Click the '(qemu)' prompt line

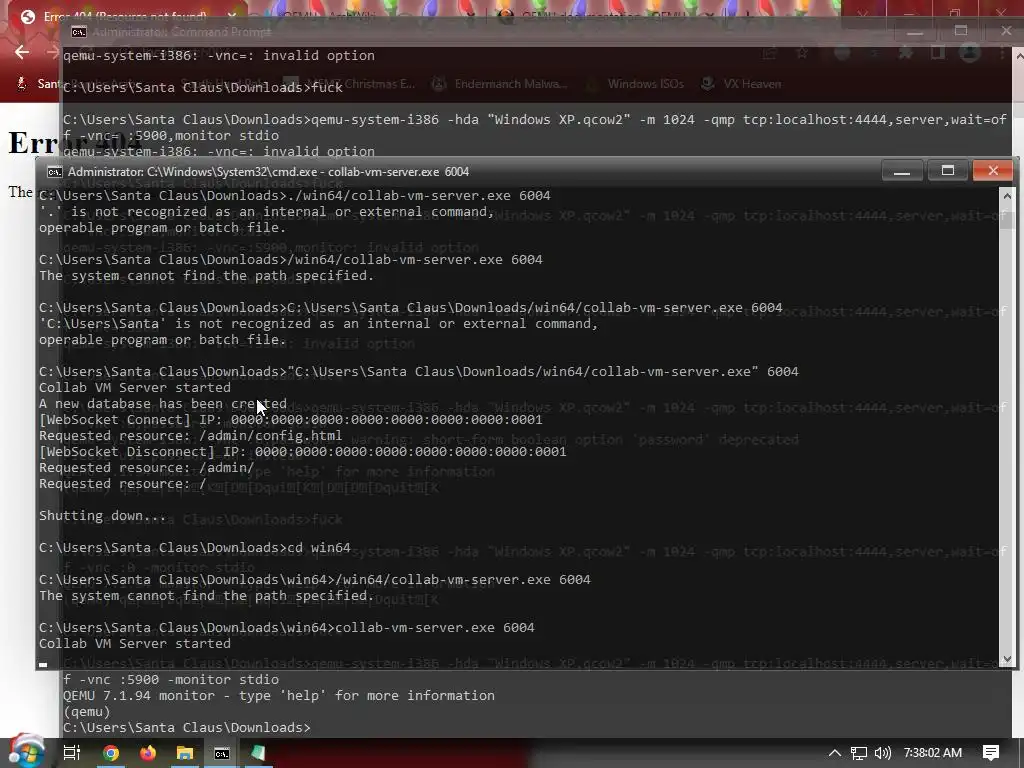coord(87,711)
